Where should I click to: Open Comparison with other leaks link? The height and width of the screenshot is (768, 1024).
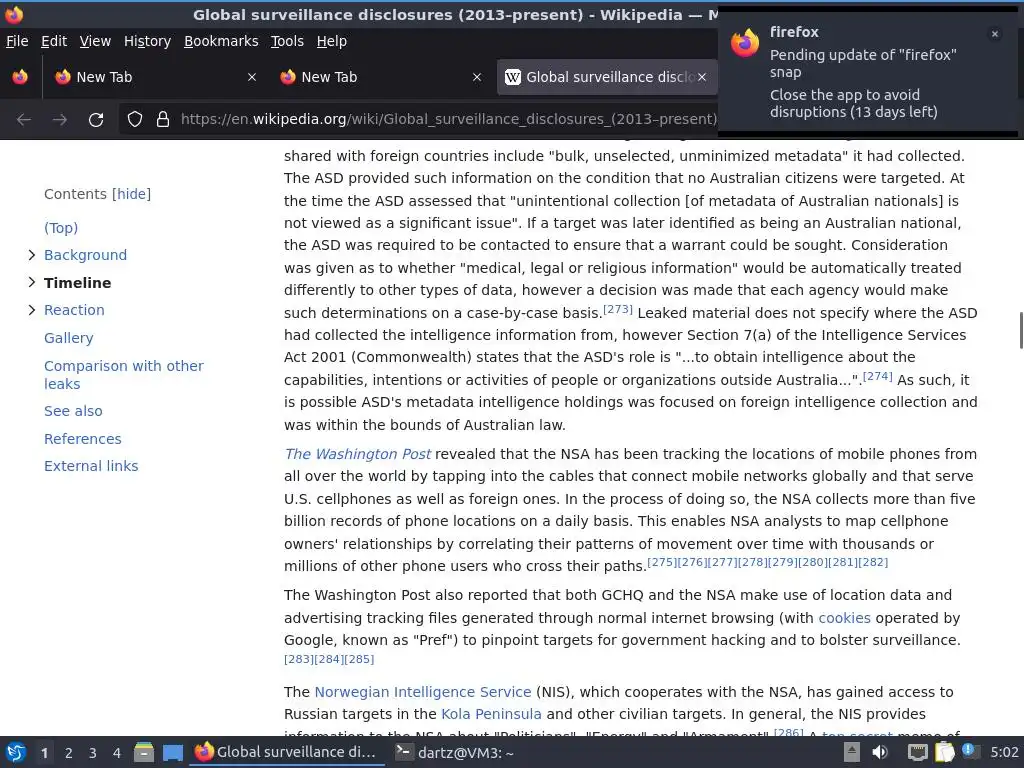[123, 375]
